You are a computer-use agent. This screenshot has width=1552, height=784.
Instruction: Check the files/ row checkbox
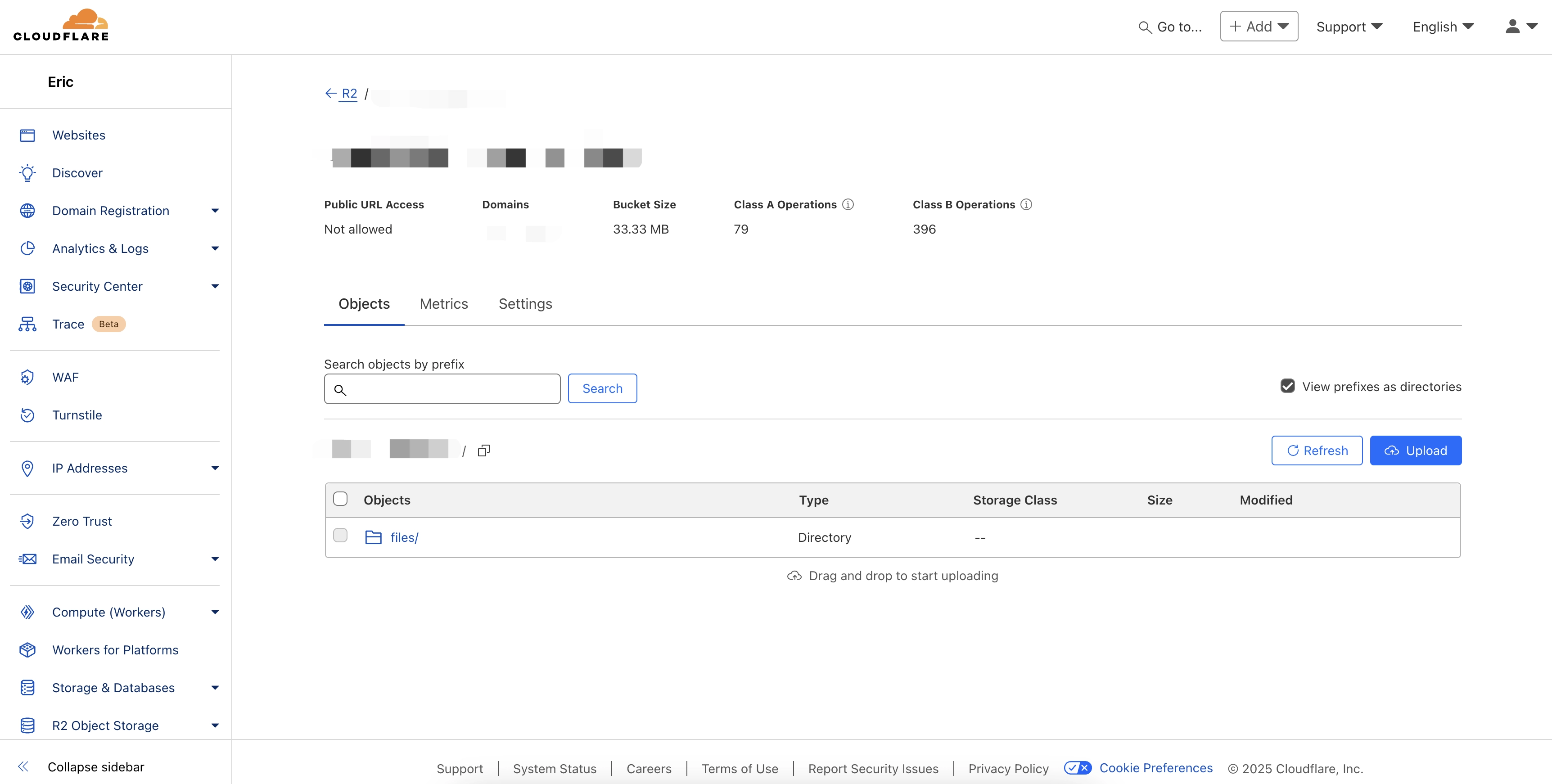[340, 535]
